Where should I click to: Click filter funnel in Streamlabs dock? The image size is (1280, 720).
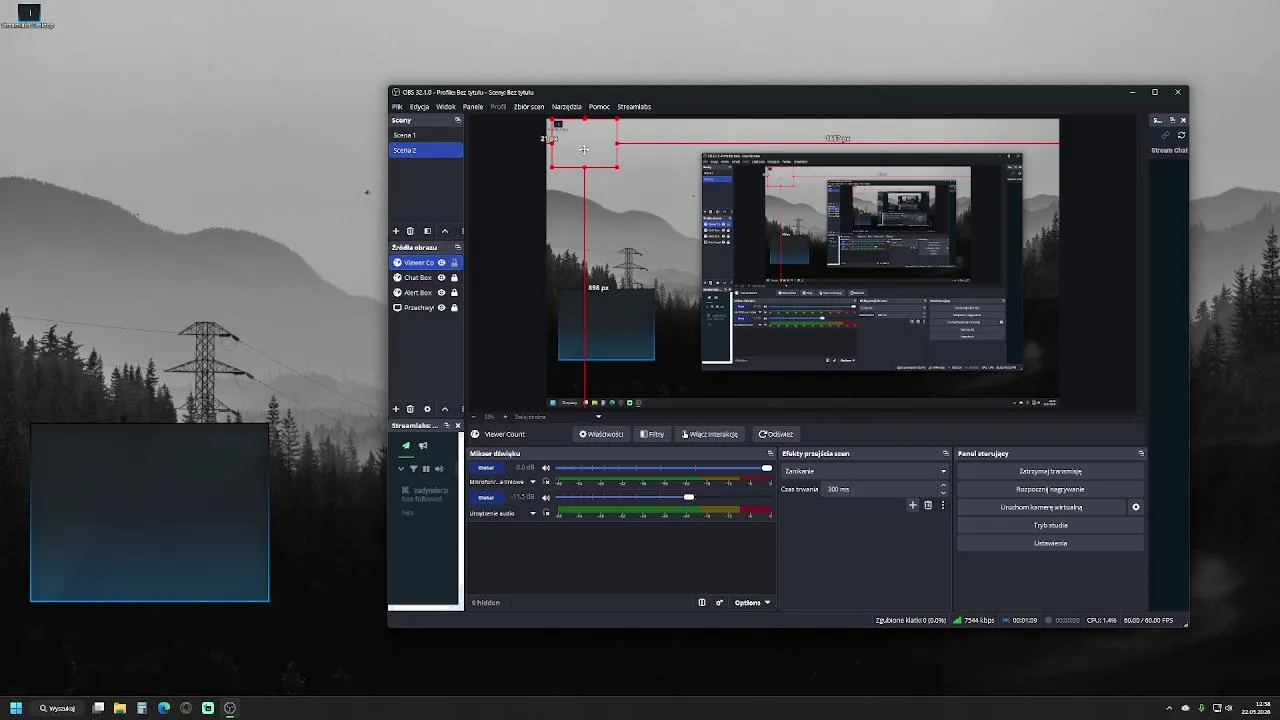pyautogui.click(x=413, y=469)
